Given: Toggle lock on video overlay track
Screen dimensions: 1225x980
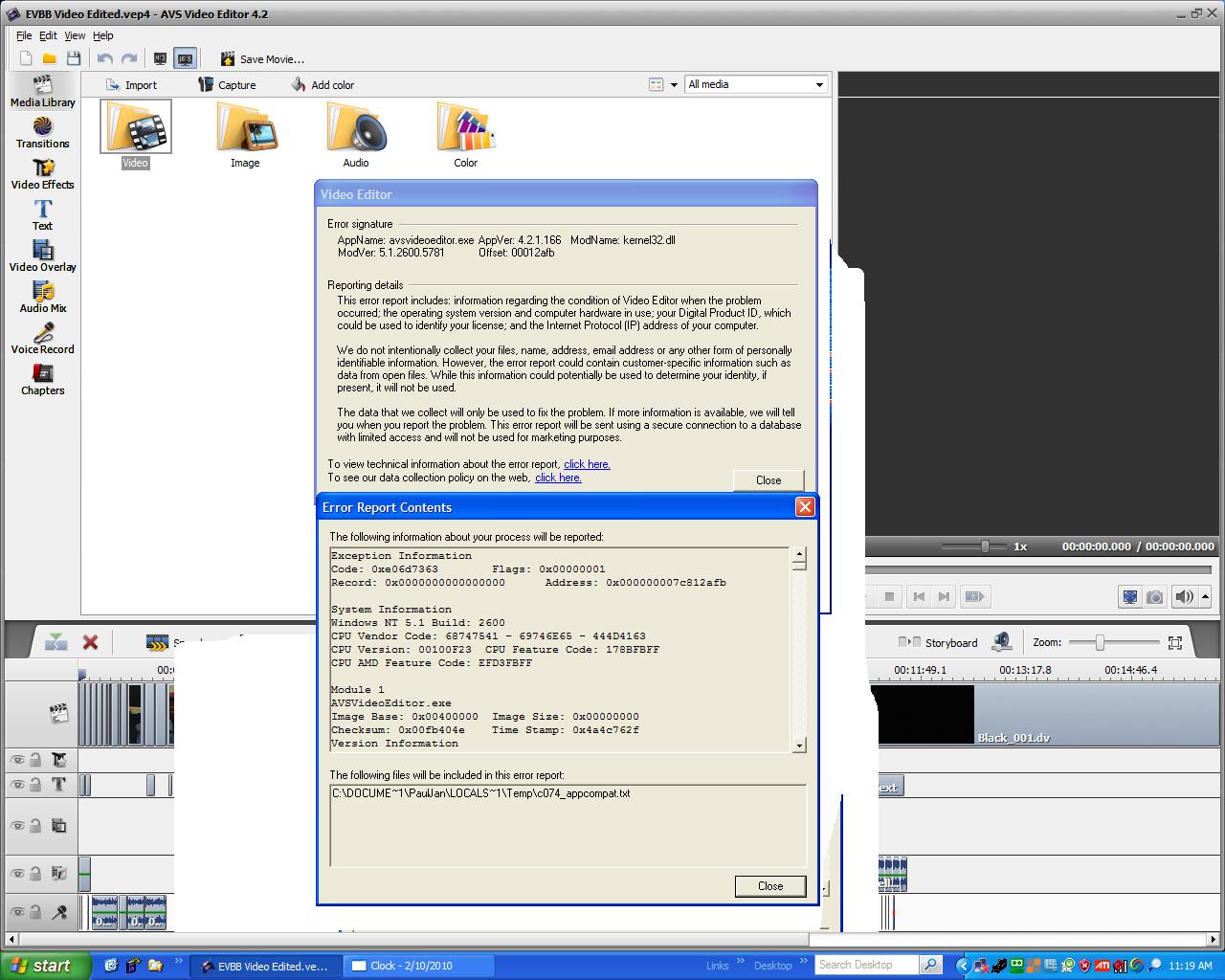Looking at the screenshot, I should tap(35, 825).
